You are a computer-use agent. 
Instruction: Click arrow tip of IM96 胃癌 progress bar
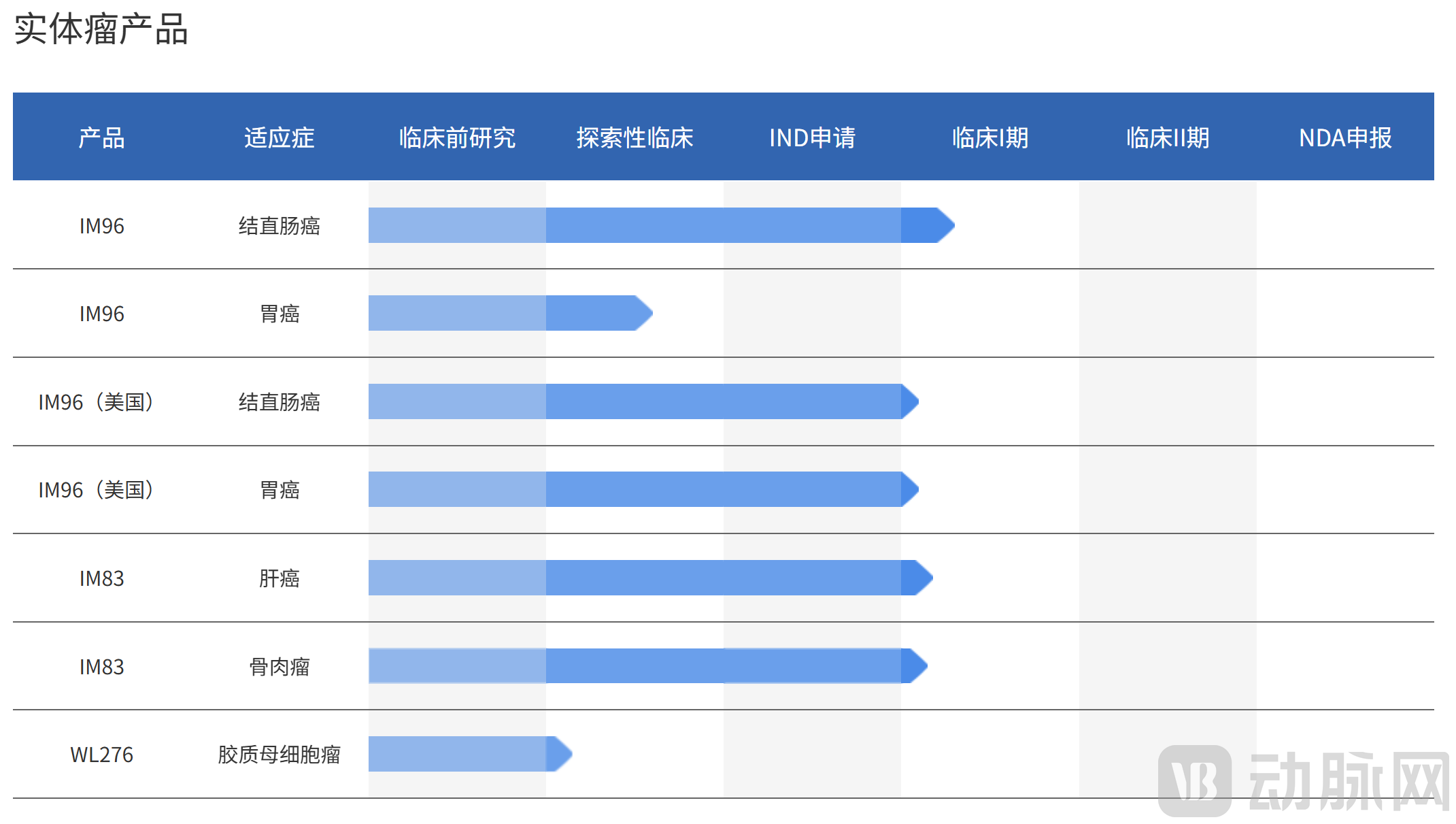(642, 313)
